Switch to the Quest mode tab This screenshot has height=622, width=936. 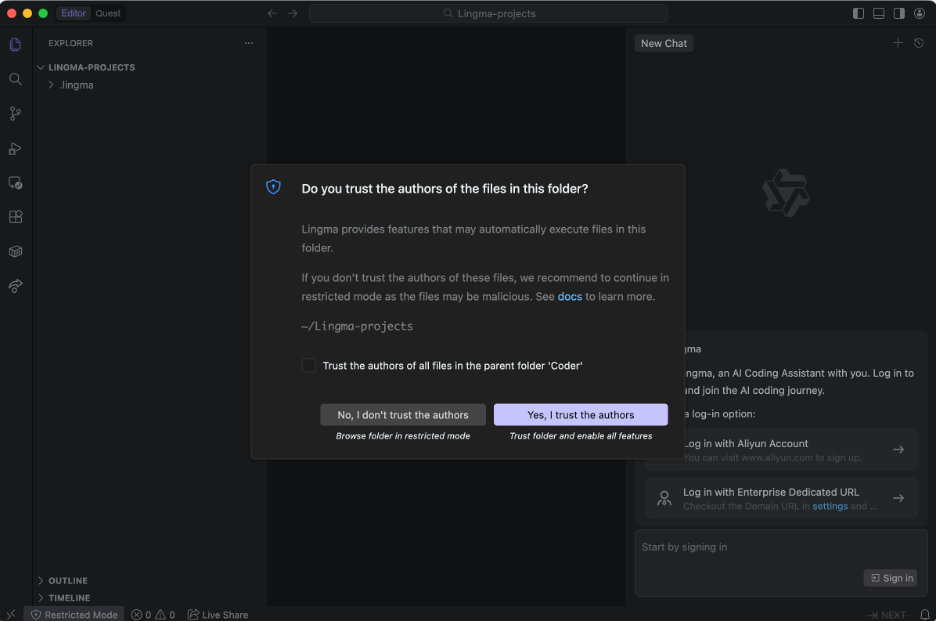(x=108, y=13)
